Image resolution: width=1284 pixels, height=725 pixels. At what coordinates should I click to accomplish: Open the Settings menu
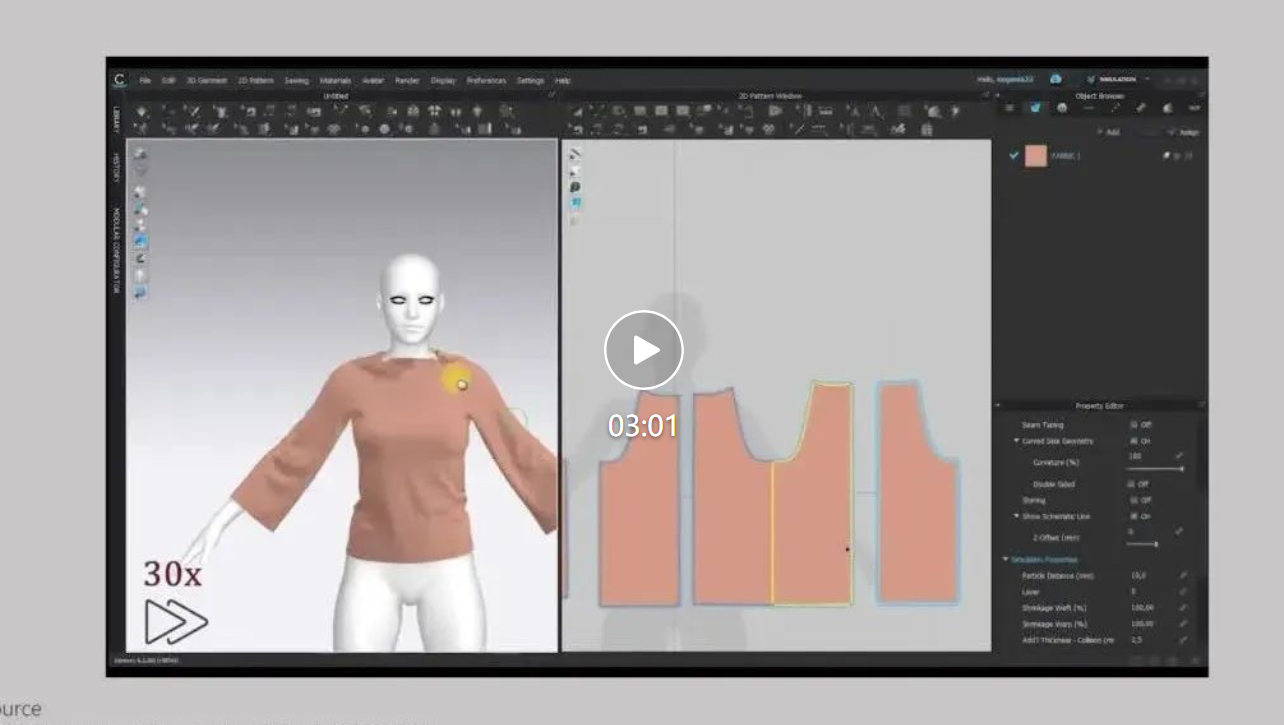531,80
